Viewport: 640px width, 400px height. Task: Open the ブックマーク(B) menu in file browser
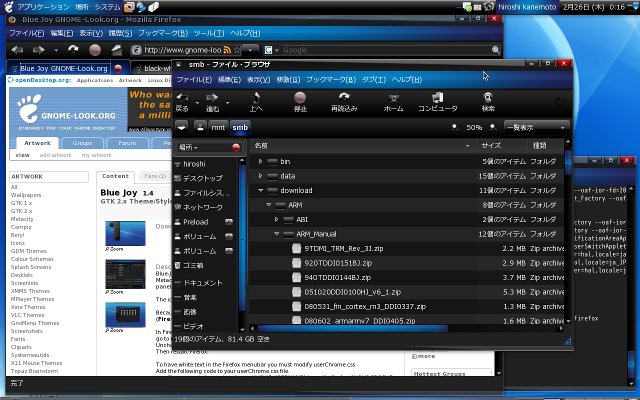click(331, 79)
